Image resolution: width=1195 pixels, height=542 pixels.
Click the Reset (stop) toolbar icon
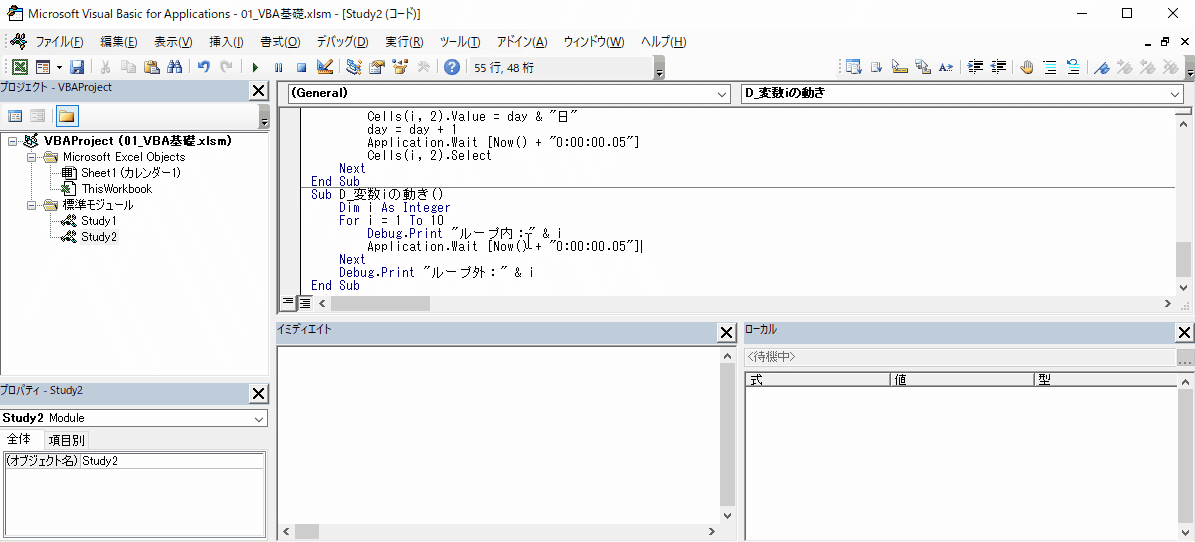tap(301, 67)
